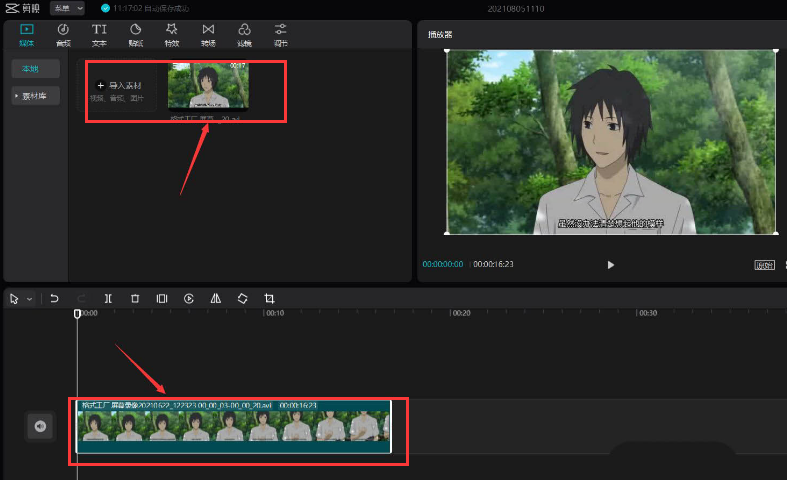Delete the selected clip
The height and width of the screenshot is (480, 787).
(135, 299)
